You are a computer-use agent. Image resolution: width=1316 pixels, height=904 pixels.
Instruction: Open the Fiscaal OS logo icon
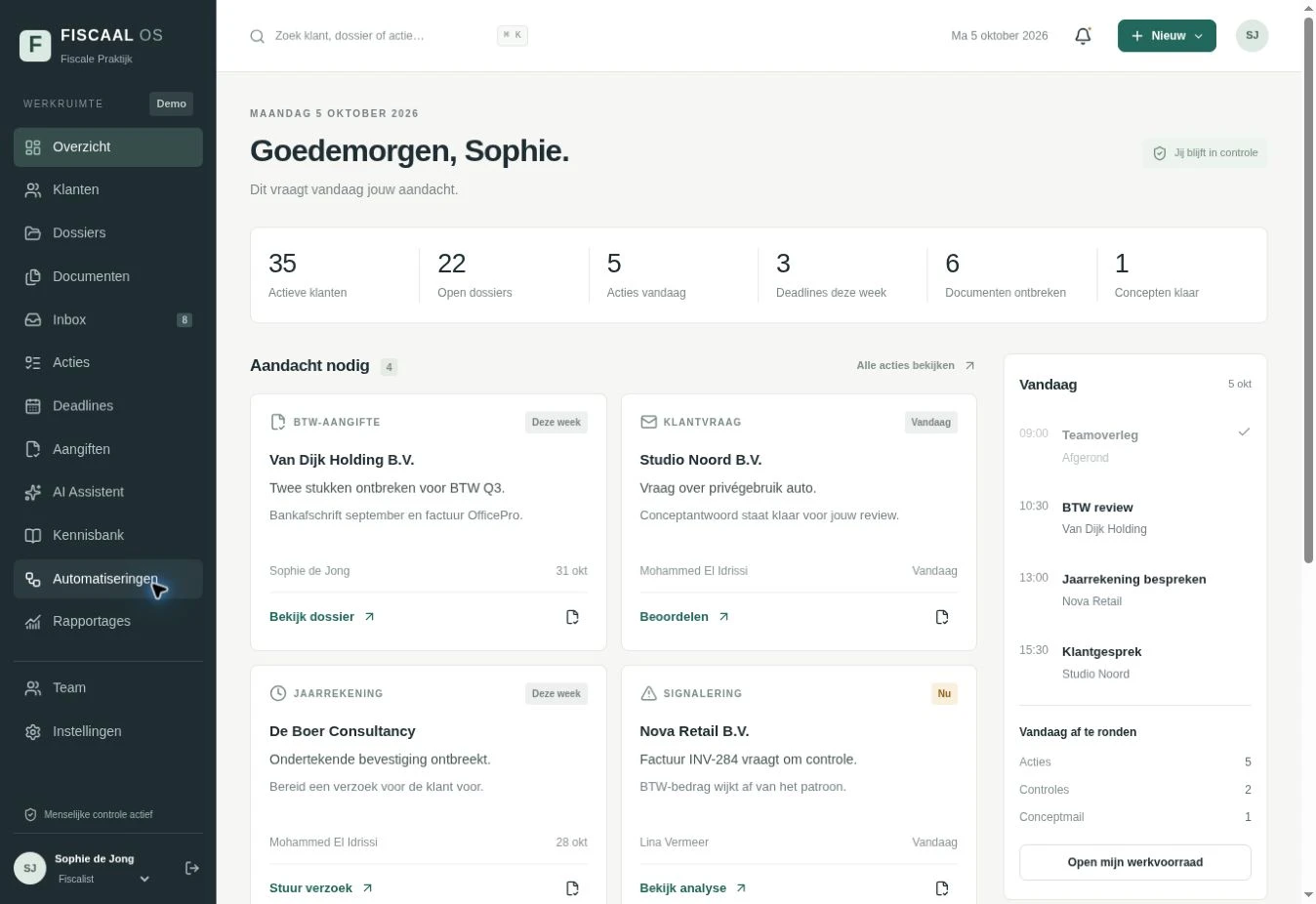pos(35,45)
